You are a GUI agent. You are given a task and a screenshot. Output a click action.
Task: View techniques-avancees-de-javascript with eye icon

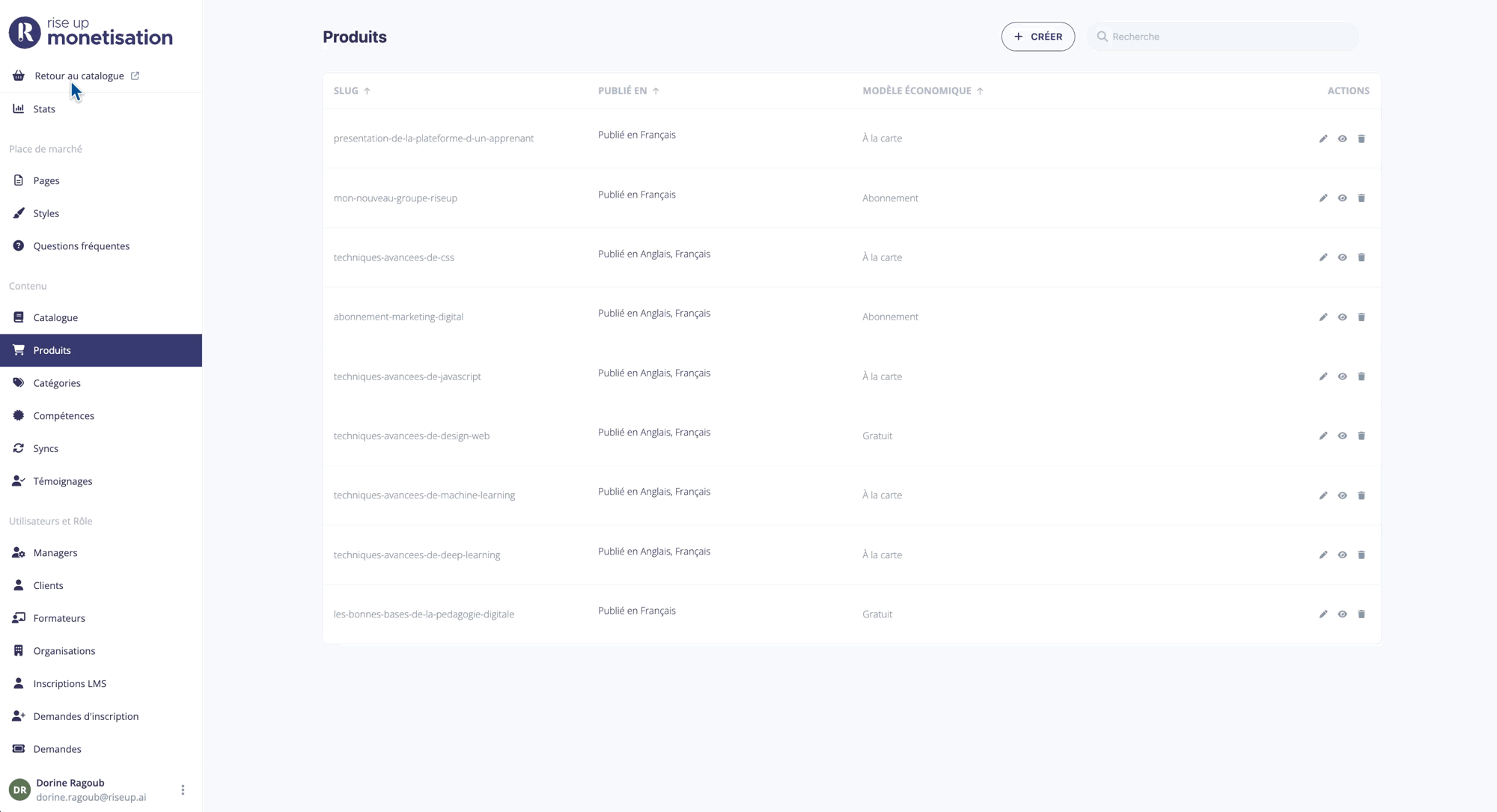[x=1342, y=376]
